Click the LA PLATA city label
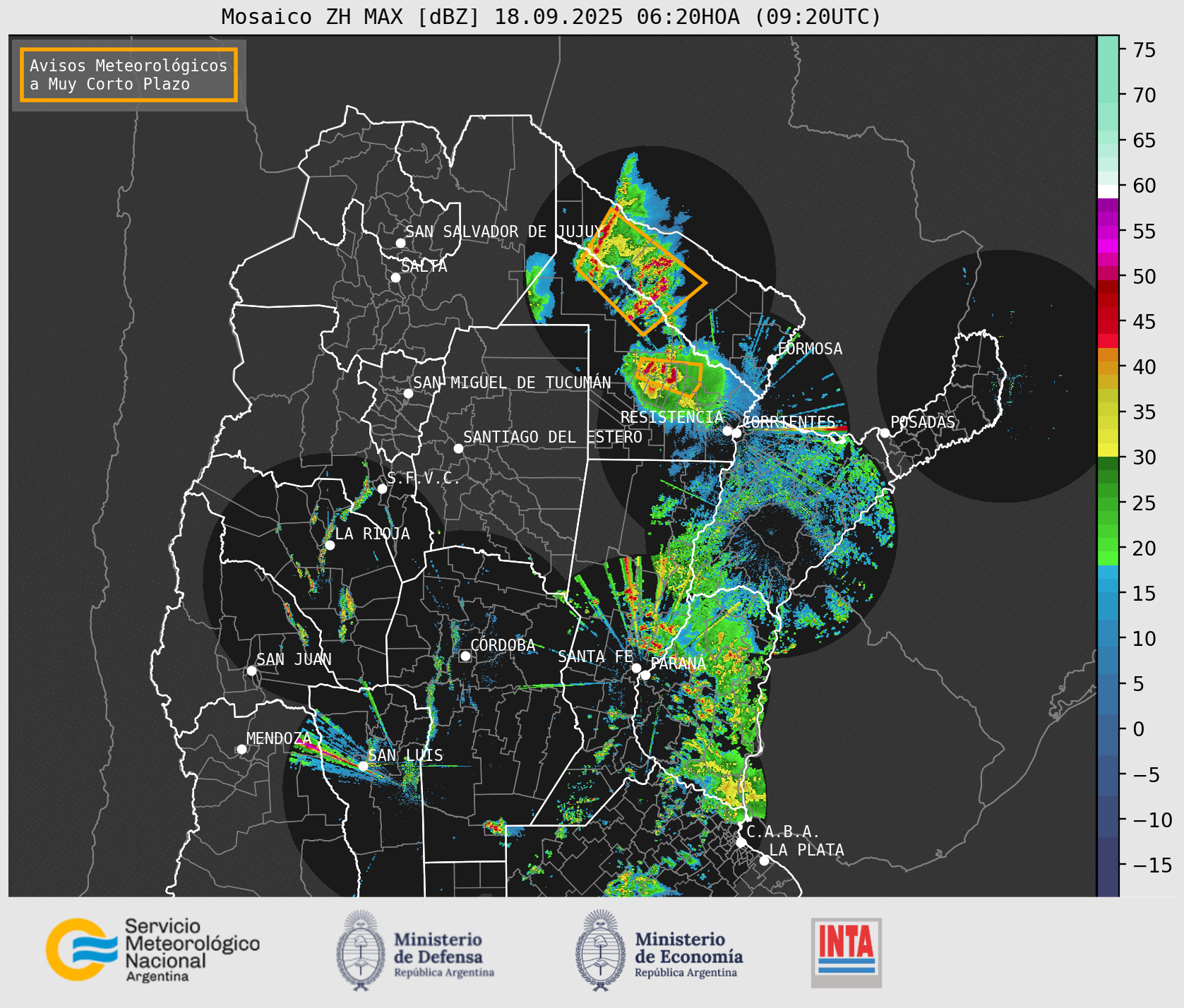The width and height of the screenshot is (1184, 1008). click(806, 850)
